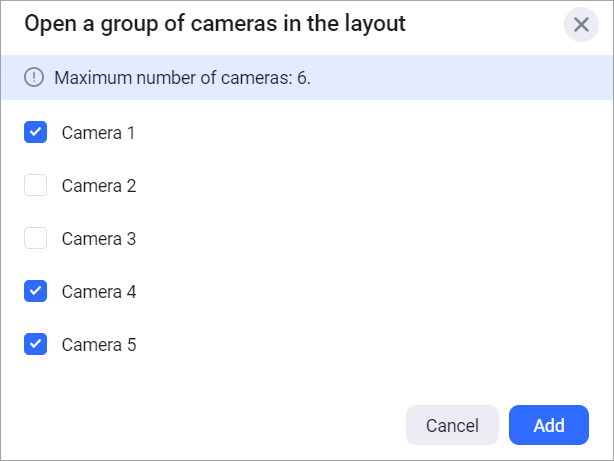Click the info icon in the banner
Viewport: 614px width, 461px height.
click(34, 77)
